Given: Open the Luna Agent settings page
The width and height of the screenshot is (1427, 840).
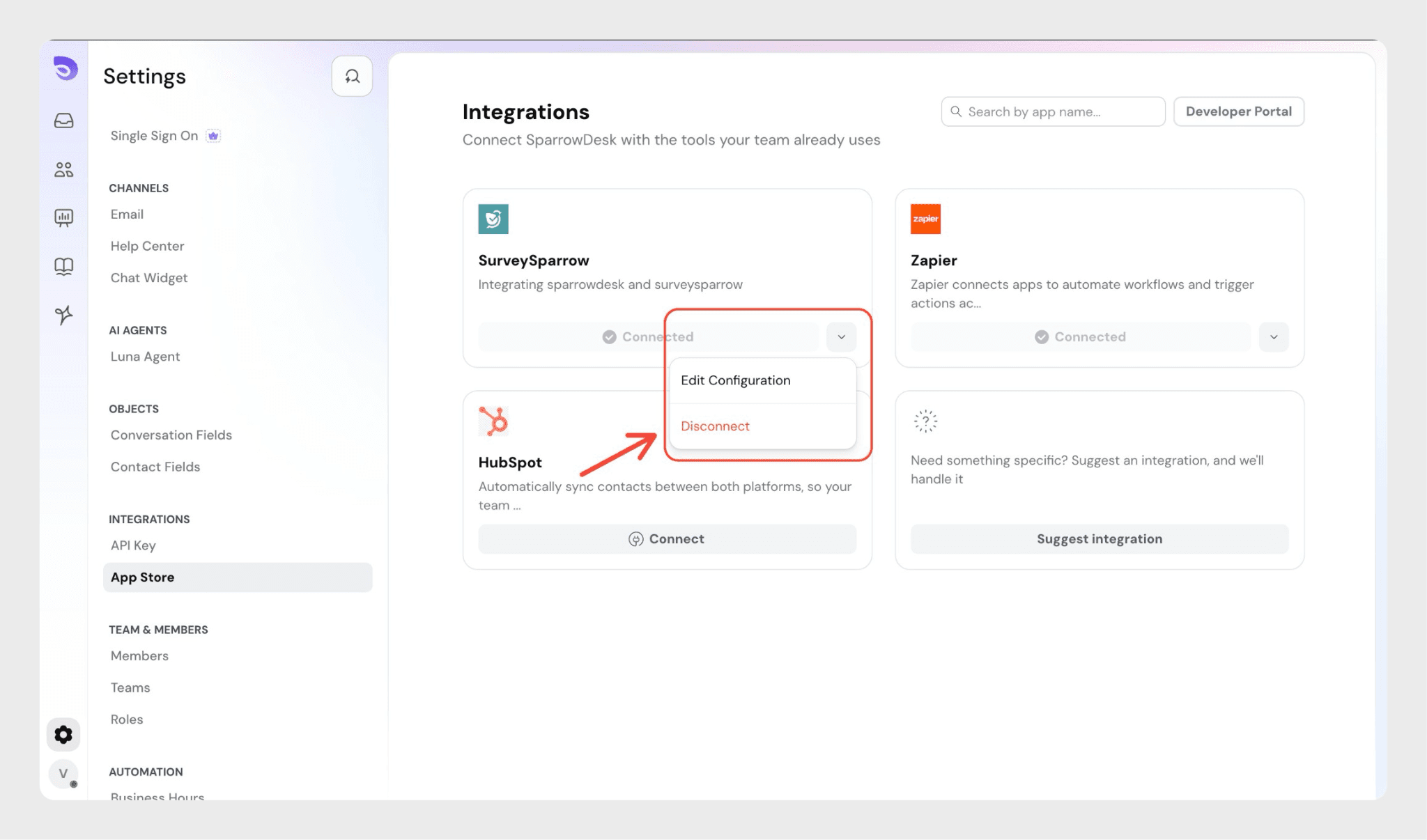Looking at the screenshot, I should coord(145,357).
